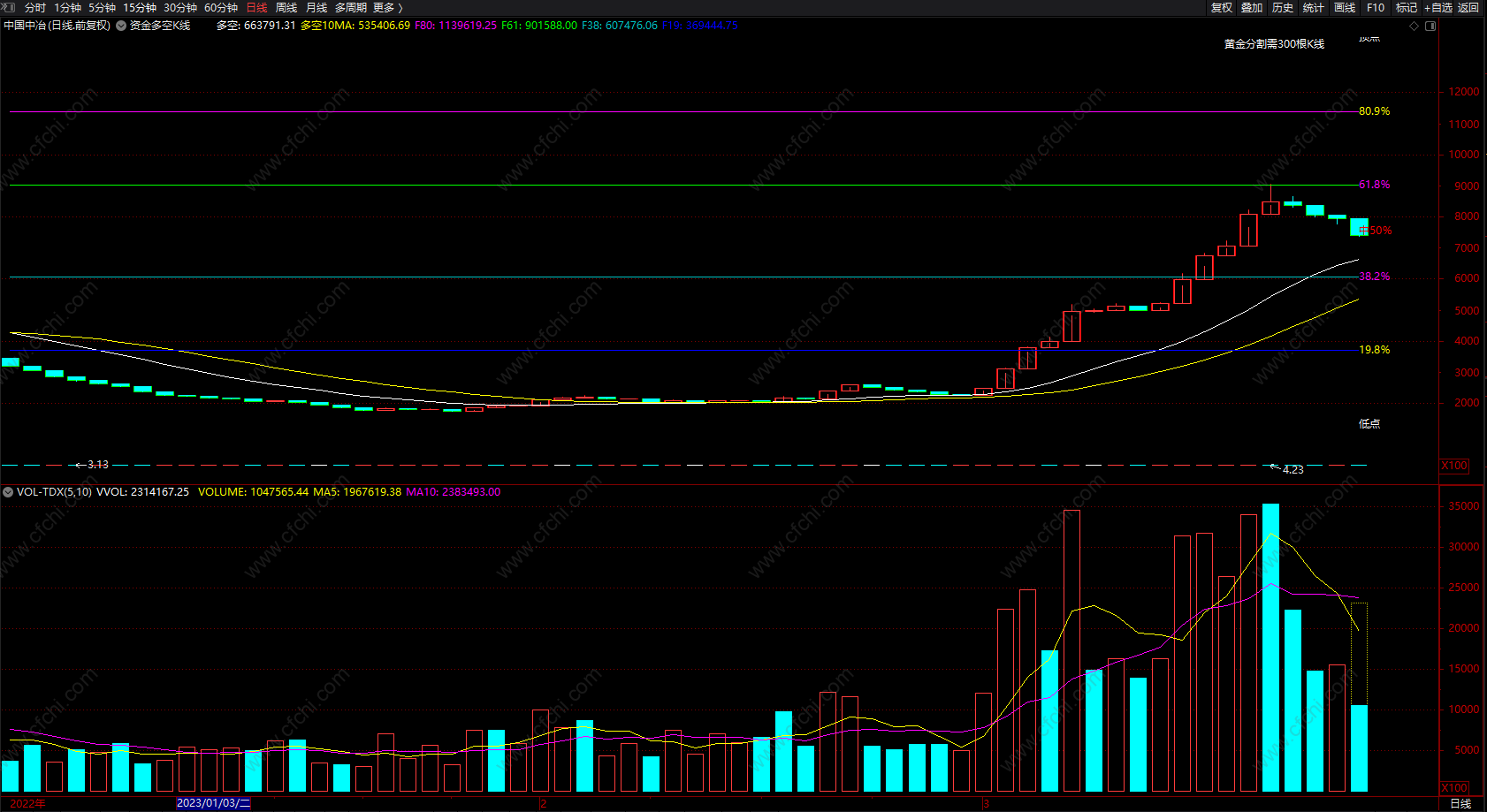Click the 多空 value 663791.31
Screen dimensions: 1487x812
[x=270, y=26]
